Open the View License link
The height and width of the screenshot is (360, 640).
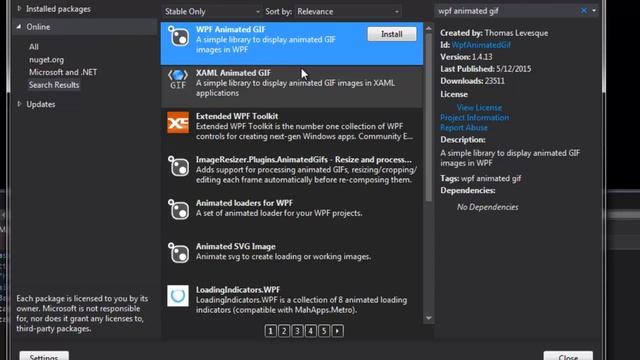coord(479,107)
